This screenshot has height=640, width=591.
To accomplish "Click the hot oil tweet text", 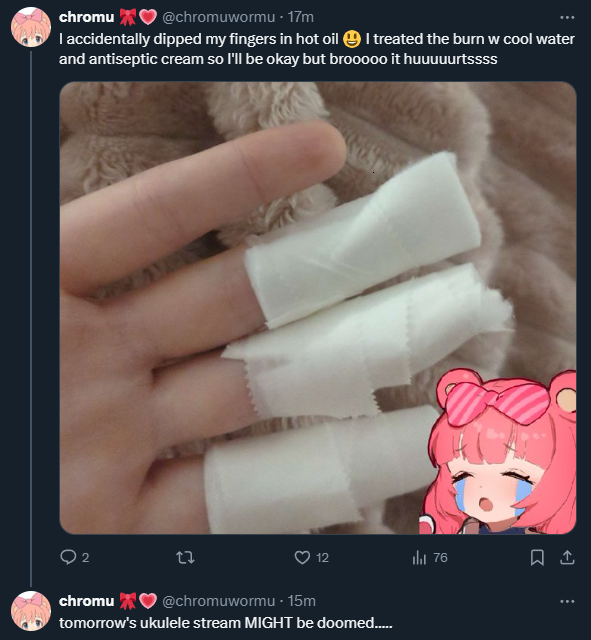I will coord(317,49).
